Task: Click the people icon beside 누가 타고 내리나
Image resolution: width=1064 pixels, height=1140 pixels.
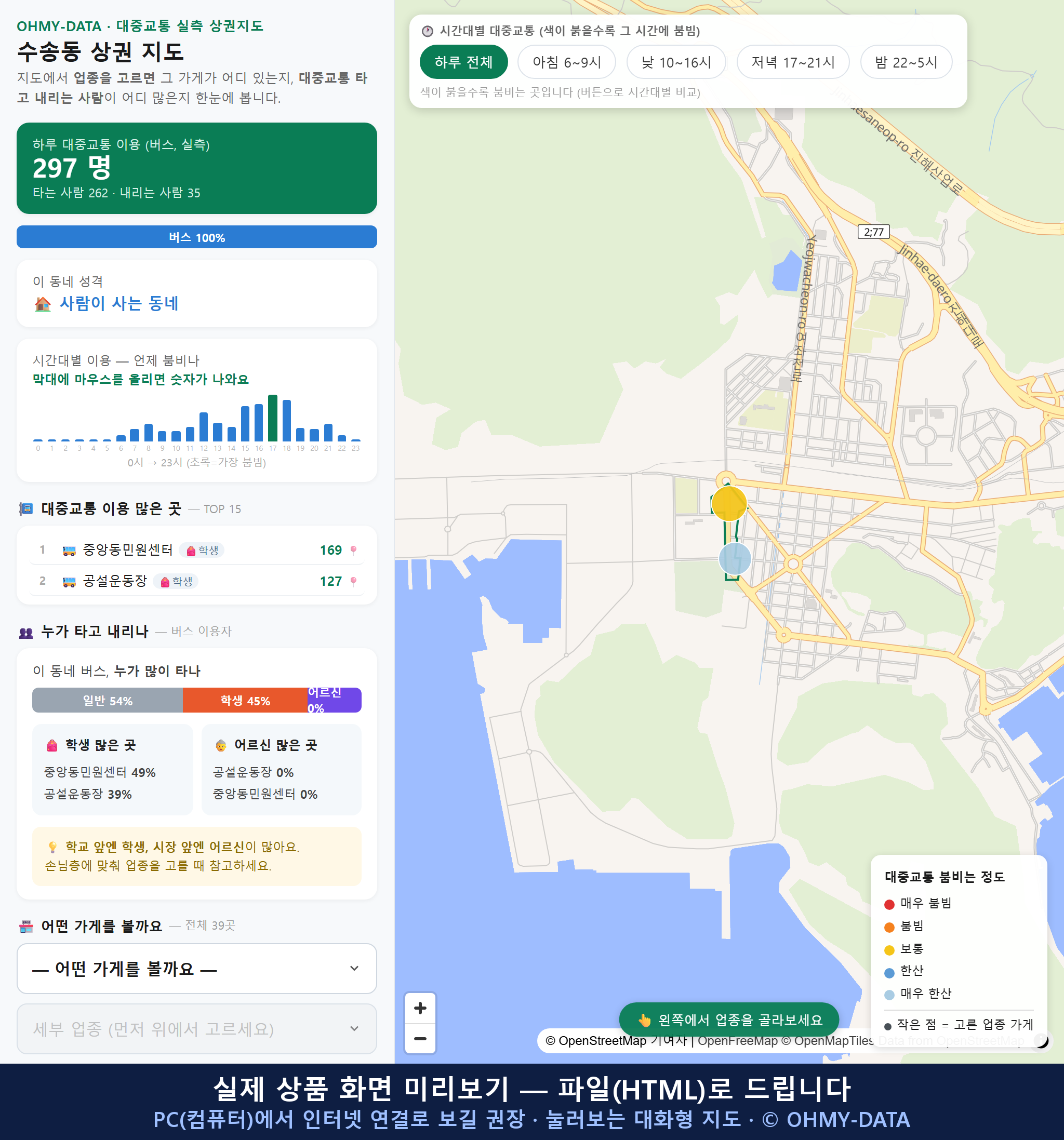Action: [26, 633]
